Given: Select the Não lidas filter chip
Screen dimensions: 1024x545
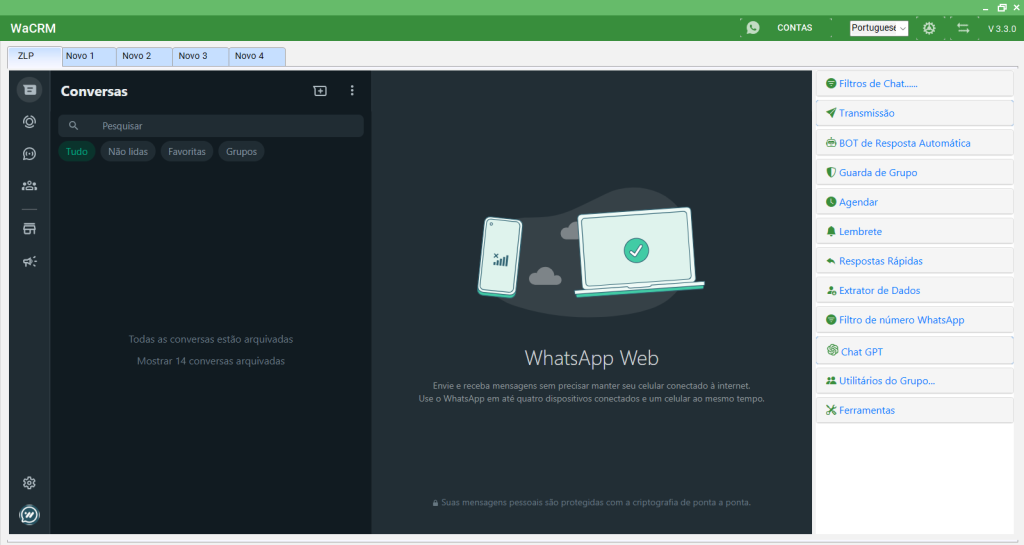Looking at the screenshot, I should [x=128, y=151].
